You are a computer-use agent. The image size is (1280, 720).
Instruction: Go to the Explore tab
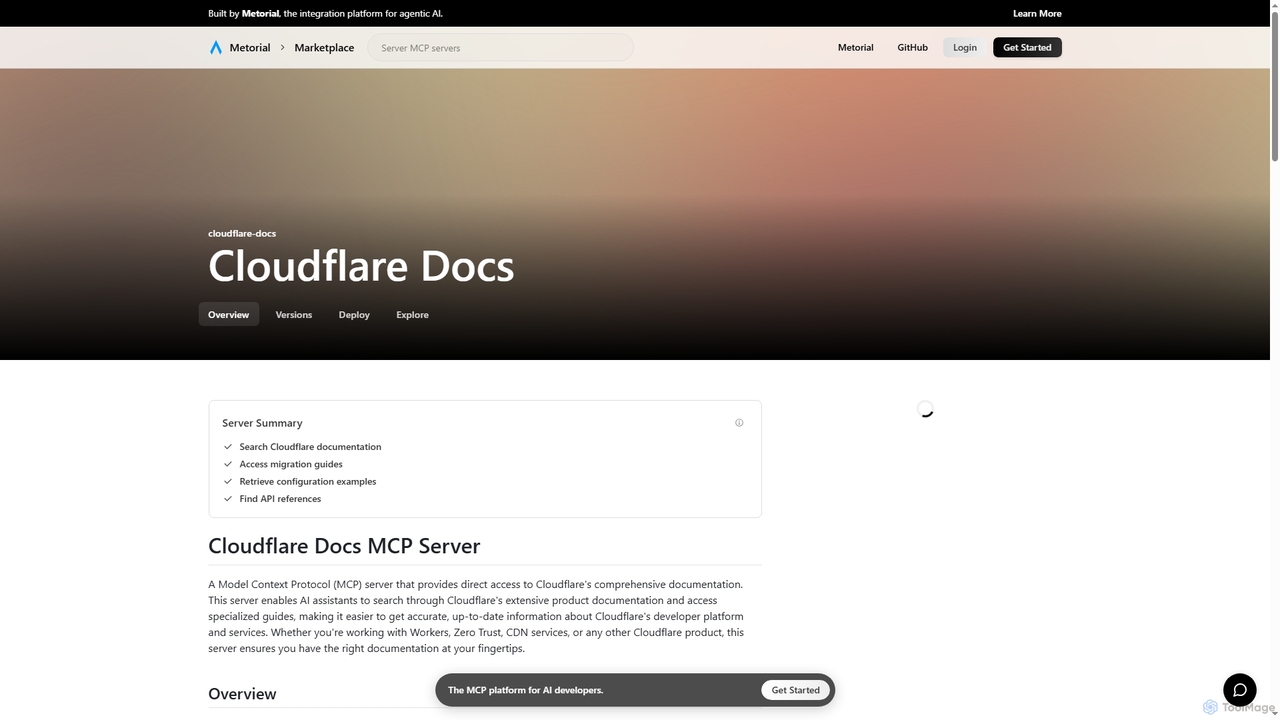(x=412, y=315)
